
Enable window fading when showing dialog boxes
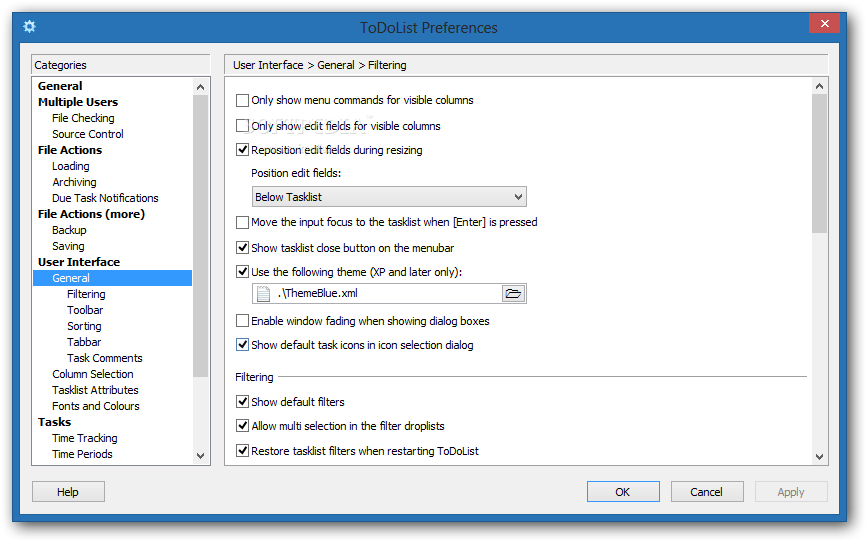coord(242,321)
